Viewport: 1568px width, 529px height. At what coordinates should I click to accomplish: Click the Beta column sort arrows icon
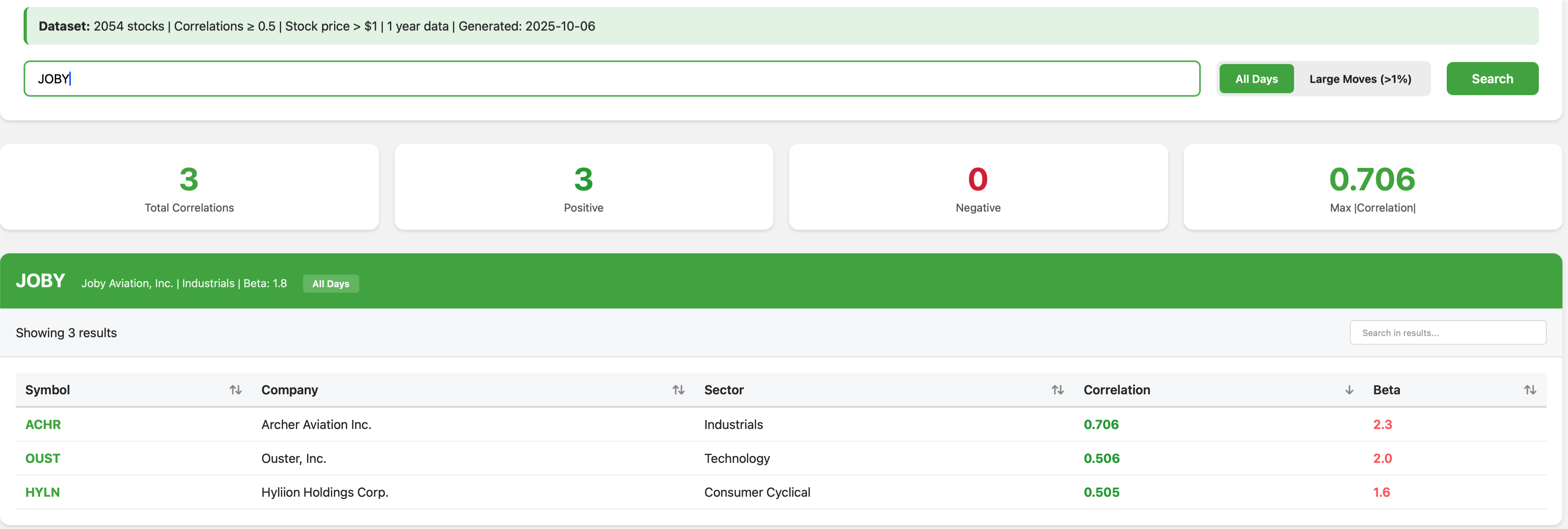coord(1530,390)
